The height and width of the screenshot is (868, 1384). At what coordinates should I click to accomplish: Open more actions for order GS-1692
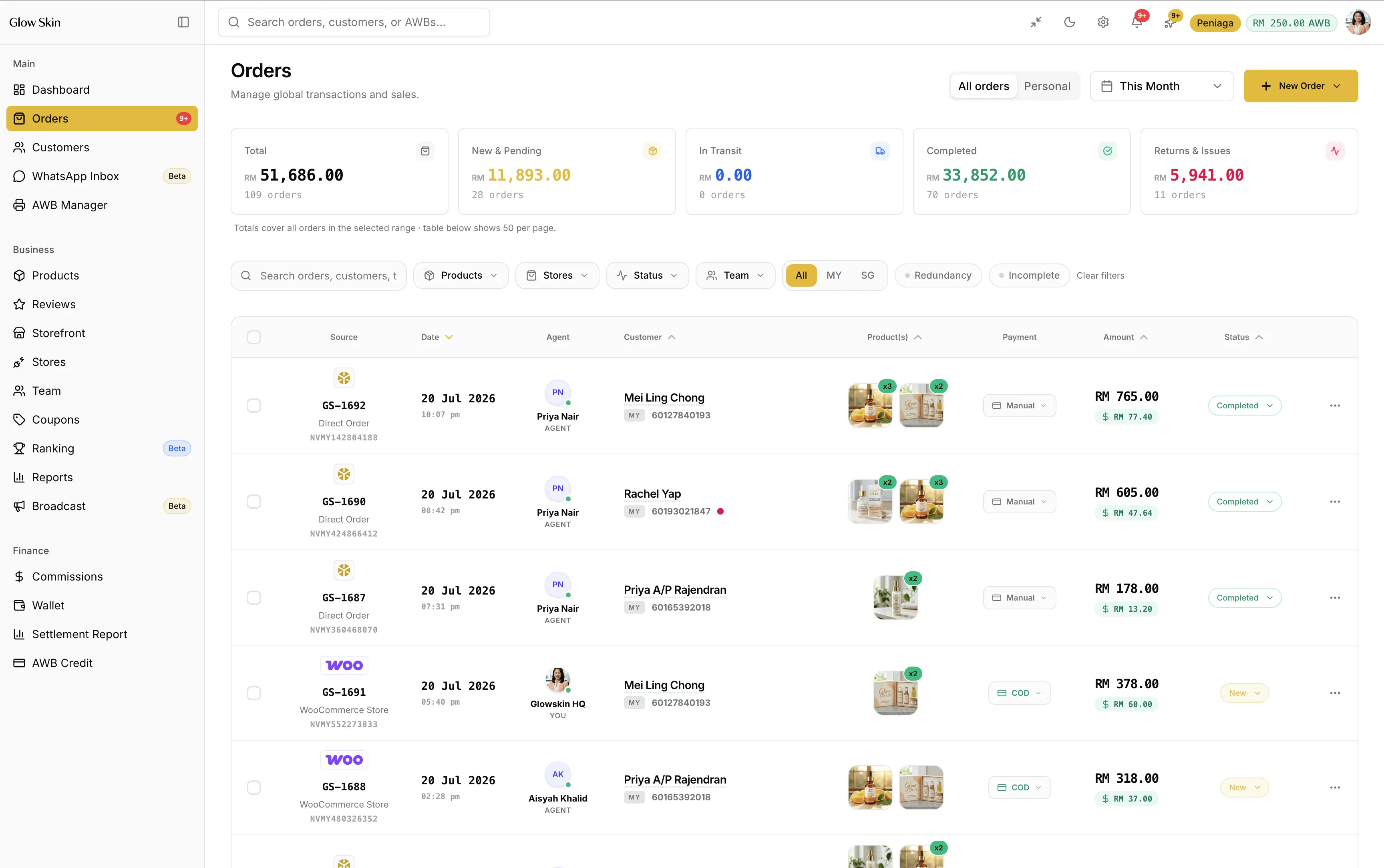pyautogui.click(x=1335, y=406)
